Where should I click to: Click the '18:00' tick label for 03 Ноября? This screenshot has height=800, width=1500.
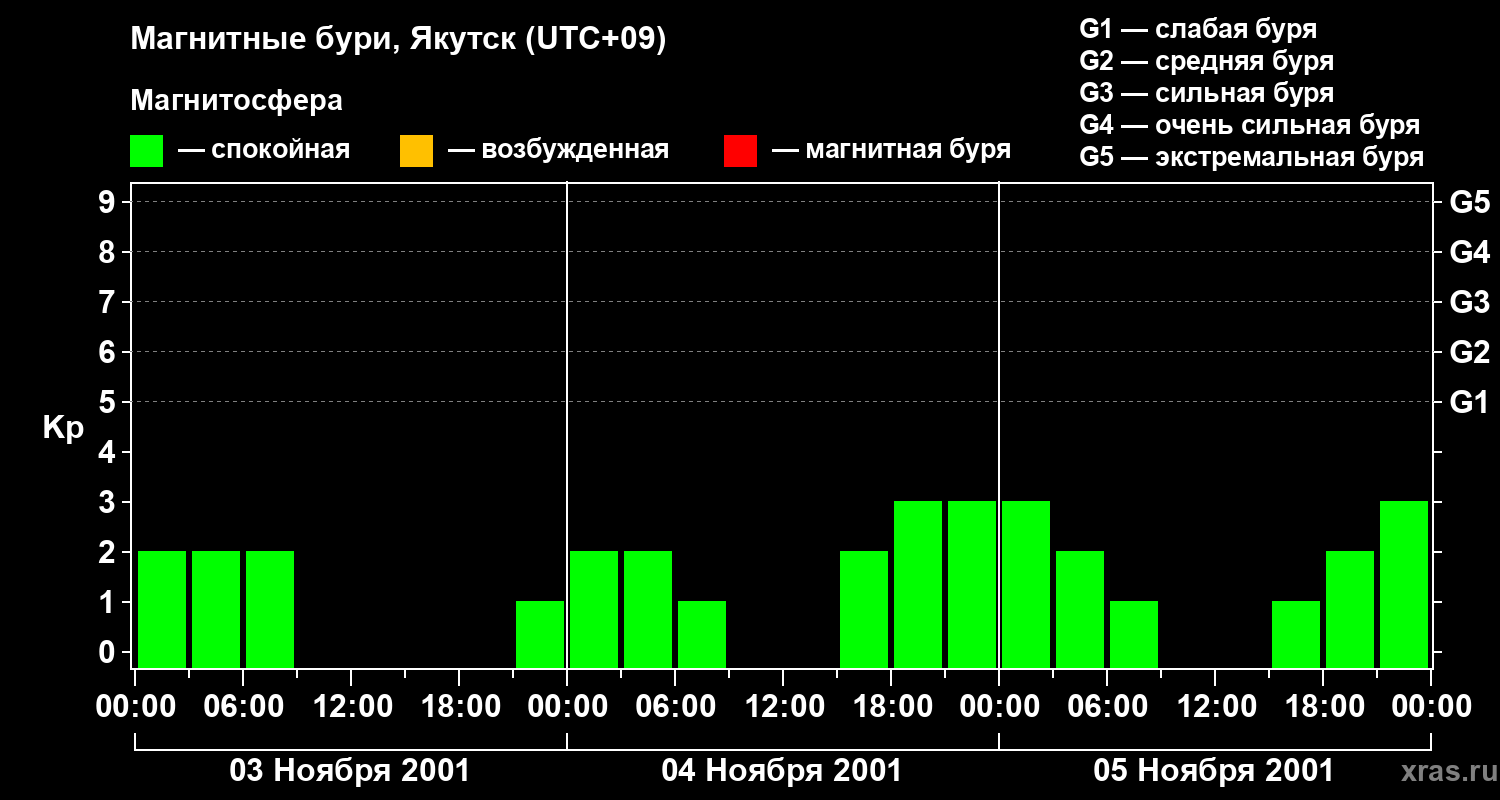coord(459,707)
